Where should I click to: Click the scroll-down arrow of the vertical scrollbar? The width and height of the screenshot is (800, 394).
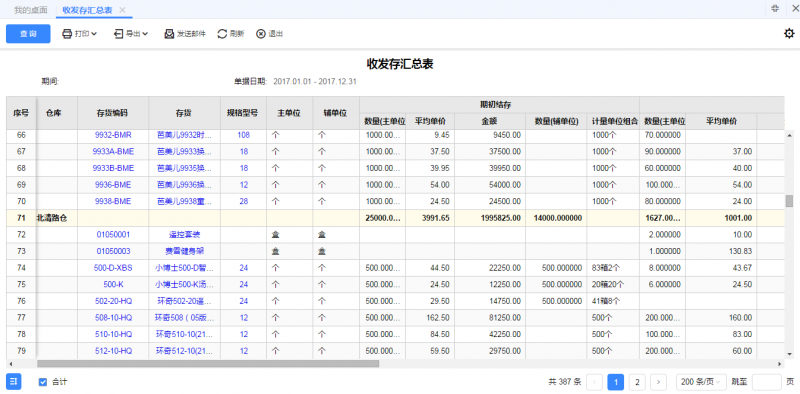[x=789, y=354]
